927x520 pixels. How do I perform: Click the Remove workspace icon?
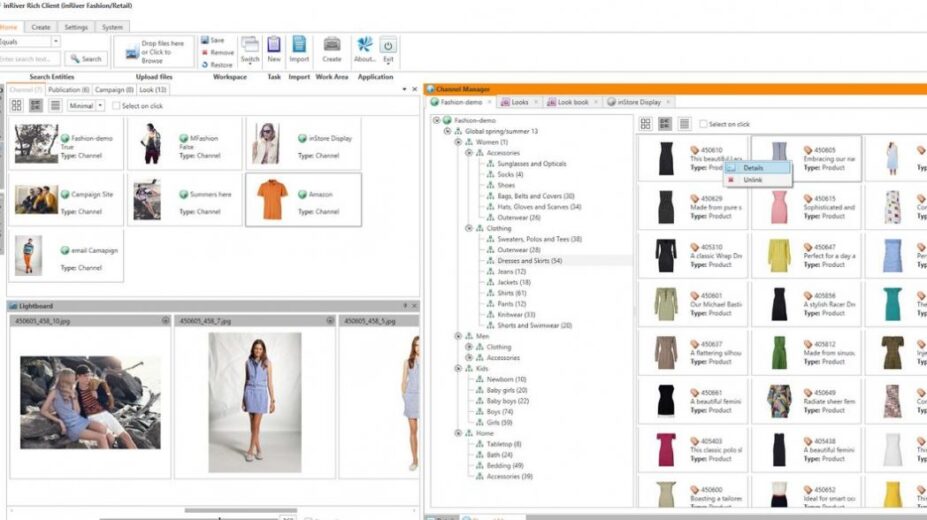pos(205,52)
